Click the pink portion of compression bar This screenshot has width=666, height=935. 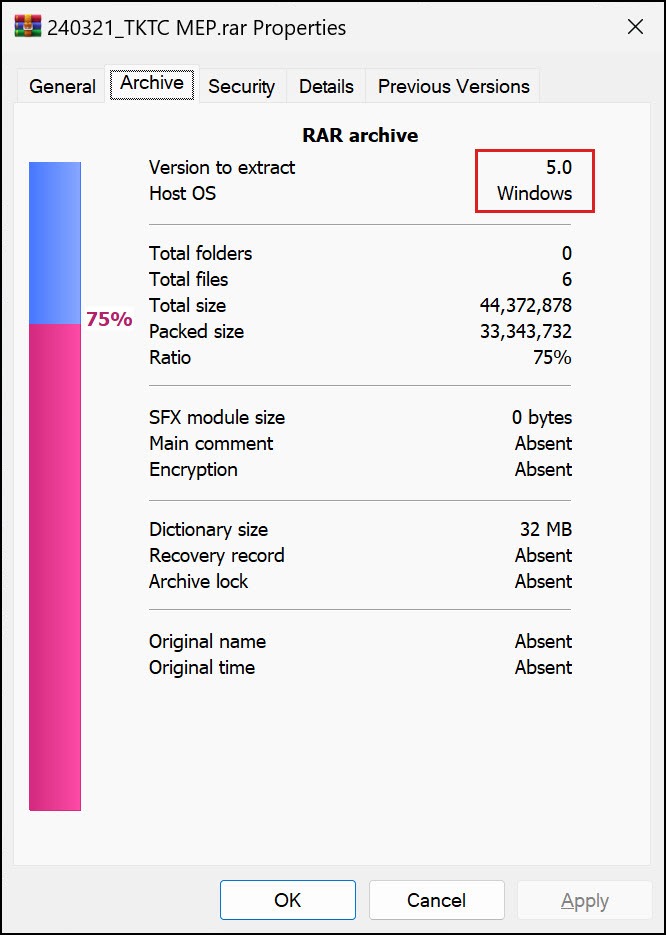(55, 566)
